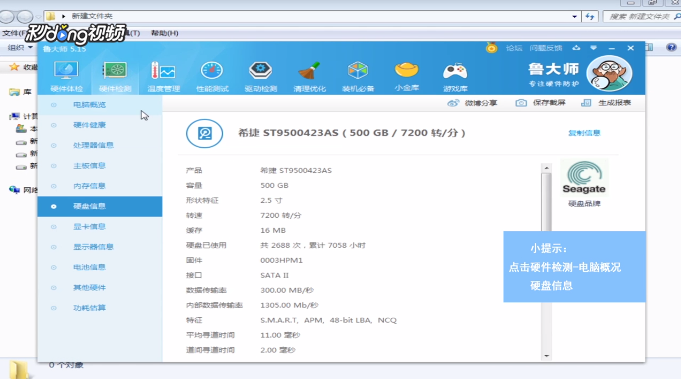Click the Explorer search box
The image size is (681, 379).
click(x=642, y=16)
